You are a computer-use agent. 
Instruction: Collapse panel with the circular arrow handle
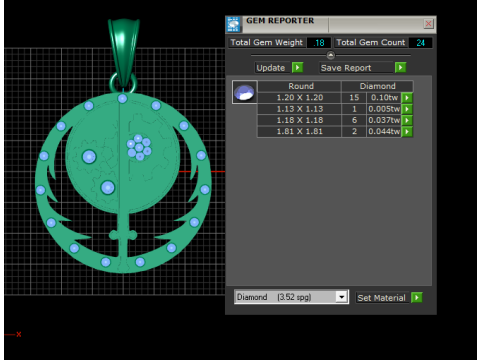[330, 55]
